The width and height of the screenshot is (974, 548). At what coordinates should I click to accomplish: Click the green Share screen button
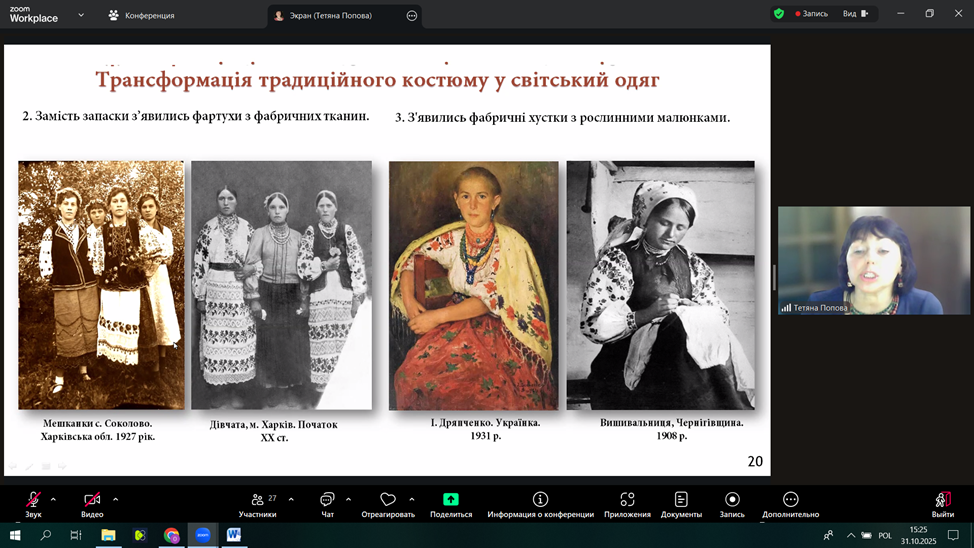coord(450,504)
